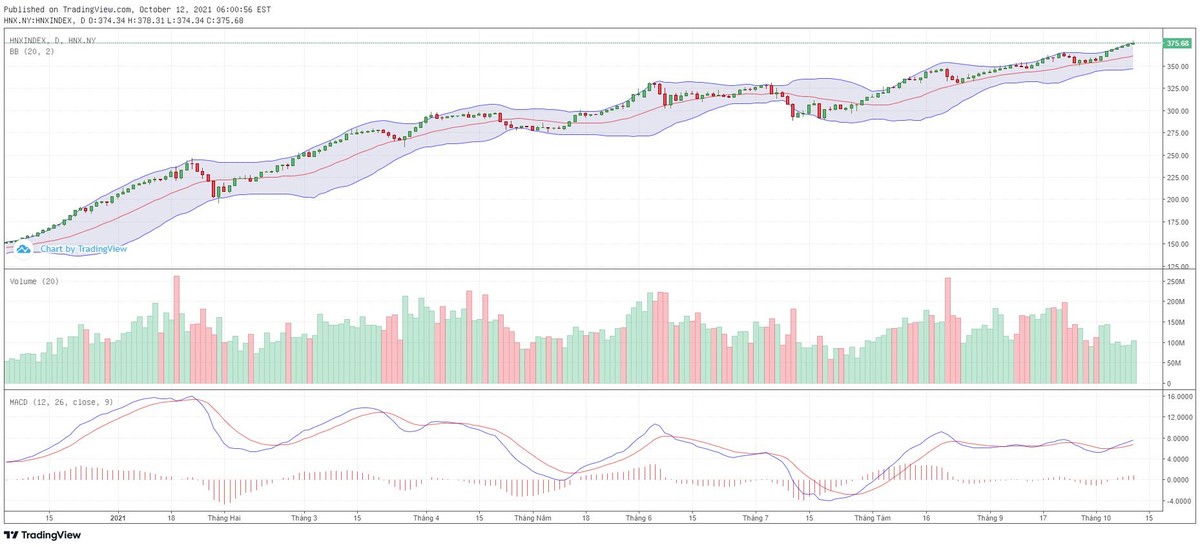Click the HNXINDEX, D, HNX.NY symbol label
The height and width of the screenshot is (547, 1200).
pos(52,40)
